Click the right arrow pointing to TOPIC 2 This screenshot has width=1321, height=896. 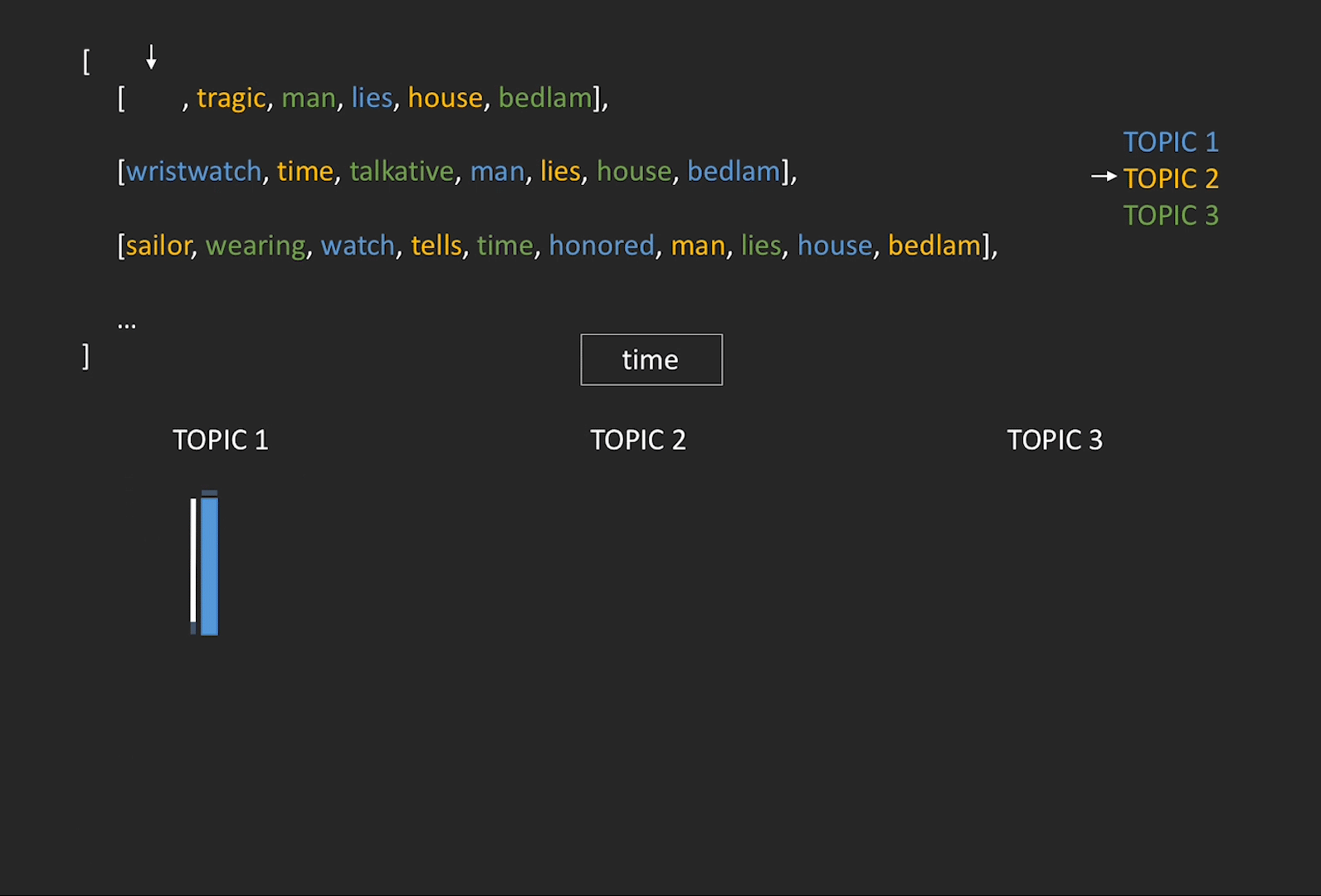(1104, 176)
